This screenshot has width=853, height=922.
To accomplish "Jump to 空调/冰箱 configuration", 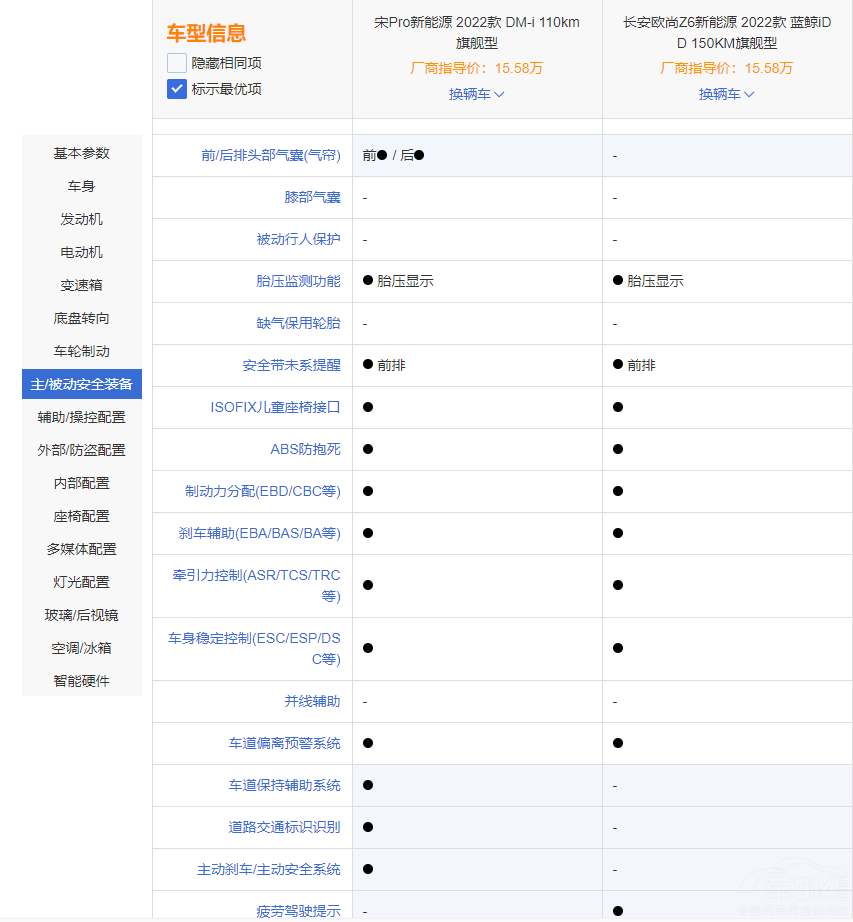I will pos(82,648).
